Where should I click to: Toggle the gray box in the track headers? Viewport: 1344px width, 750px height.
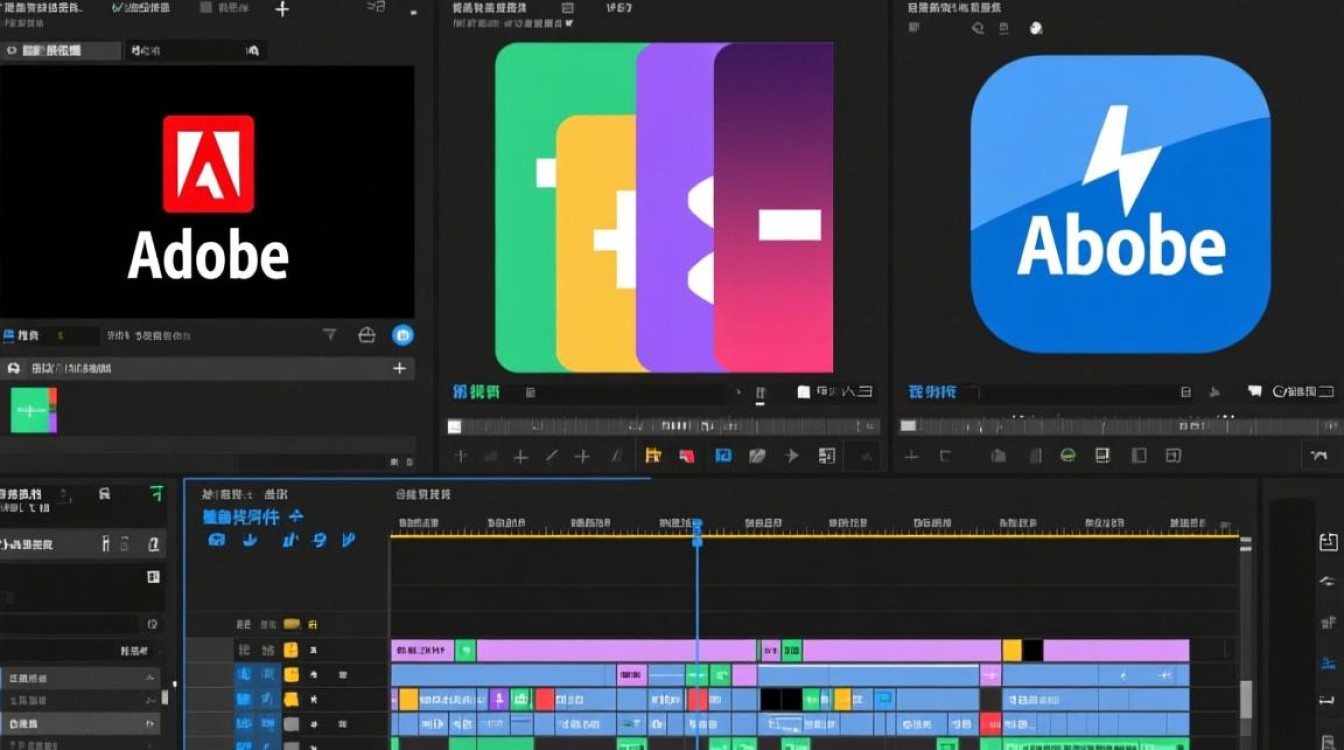(291, 724)
